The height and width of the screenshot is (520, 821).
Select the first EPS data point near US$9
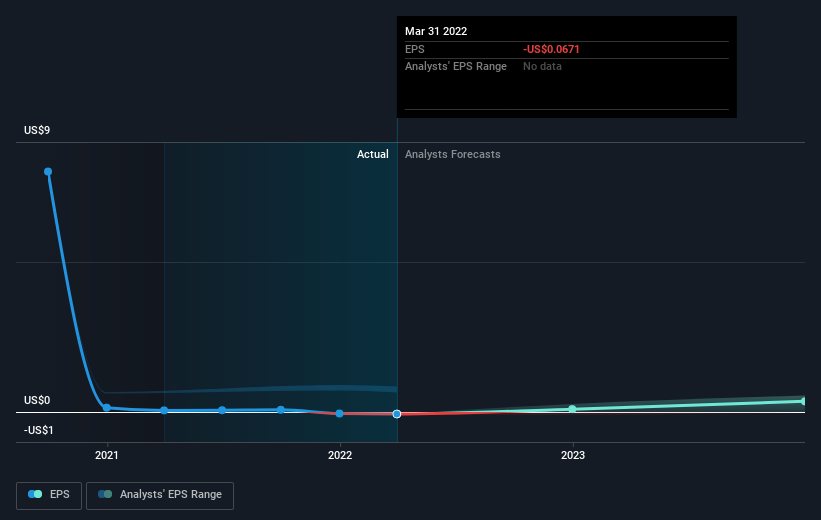point(48,172)
